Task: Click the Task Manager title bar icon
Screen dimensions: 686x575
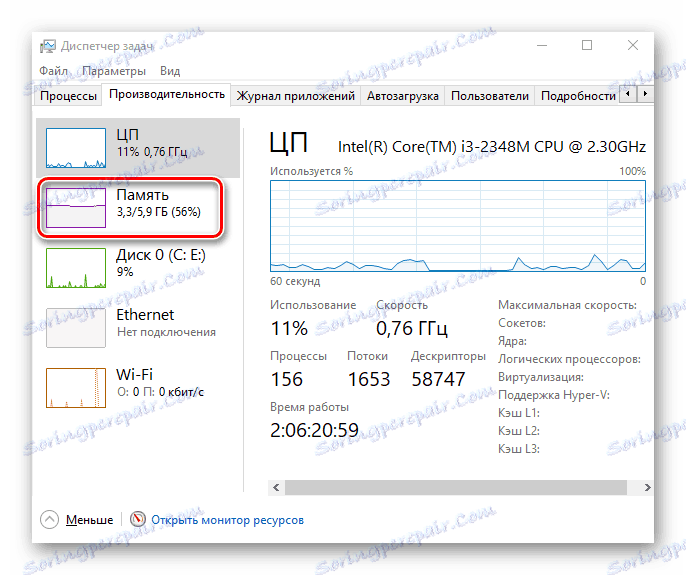Action: click(x=48, y=46)
